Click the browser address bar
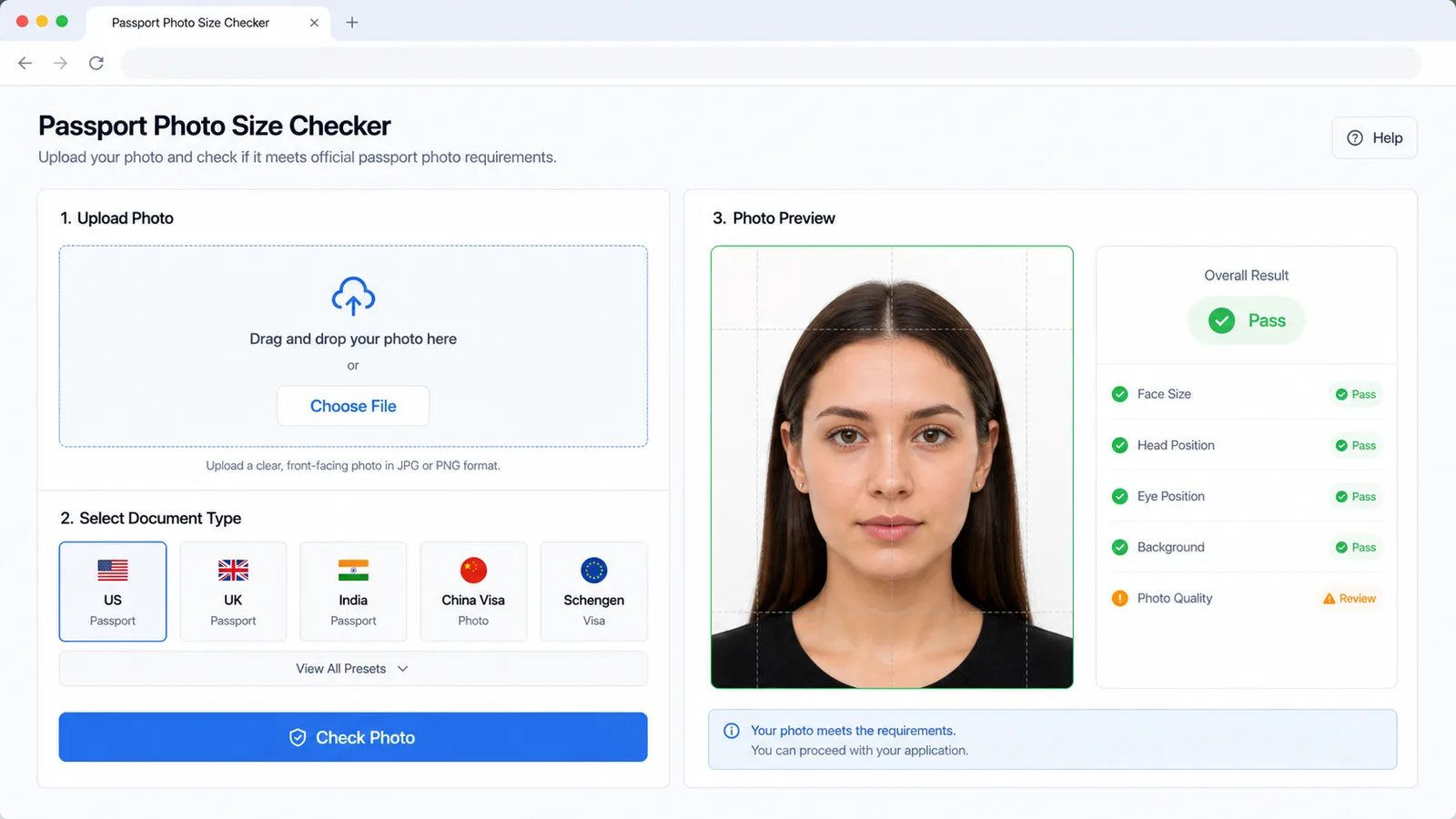 (771, 63)
